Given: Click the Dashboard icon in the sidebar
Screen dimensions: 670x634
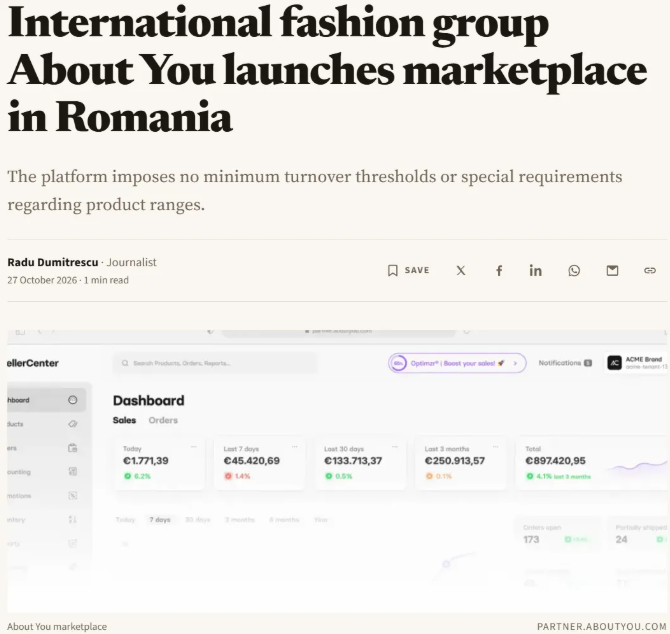Looking at the screenshot, I should pyautogui.click(x=73, y=400).
